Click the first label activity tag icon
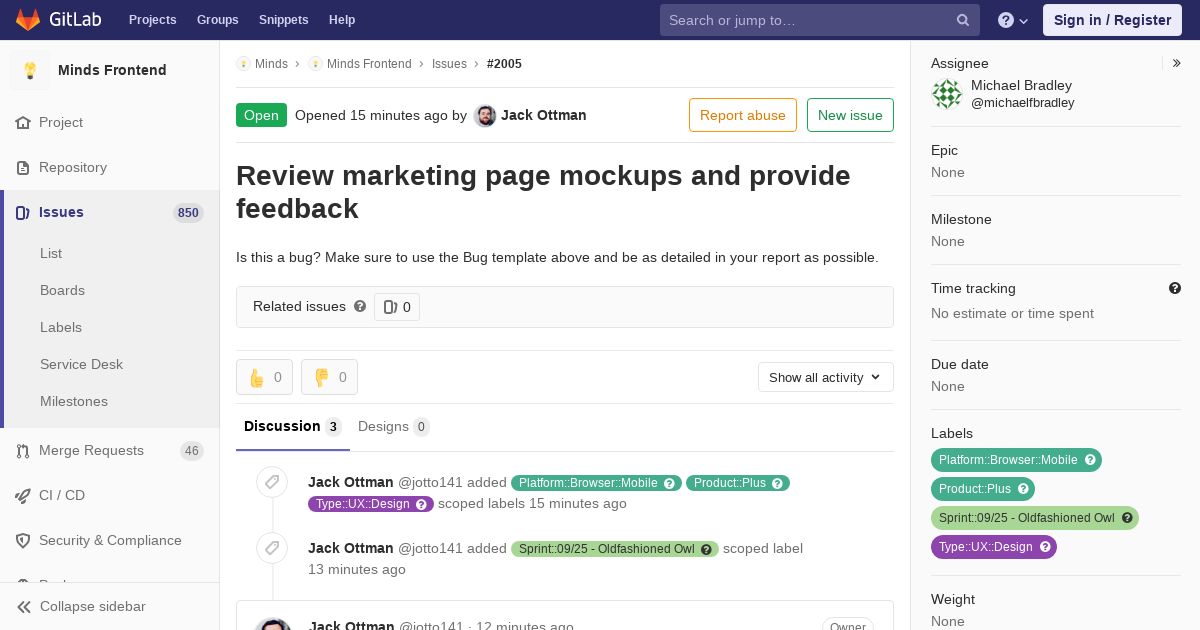The image size is (1200, 630). click(272, 482)
